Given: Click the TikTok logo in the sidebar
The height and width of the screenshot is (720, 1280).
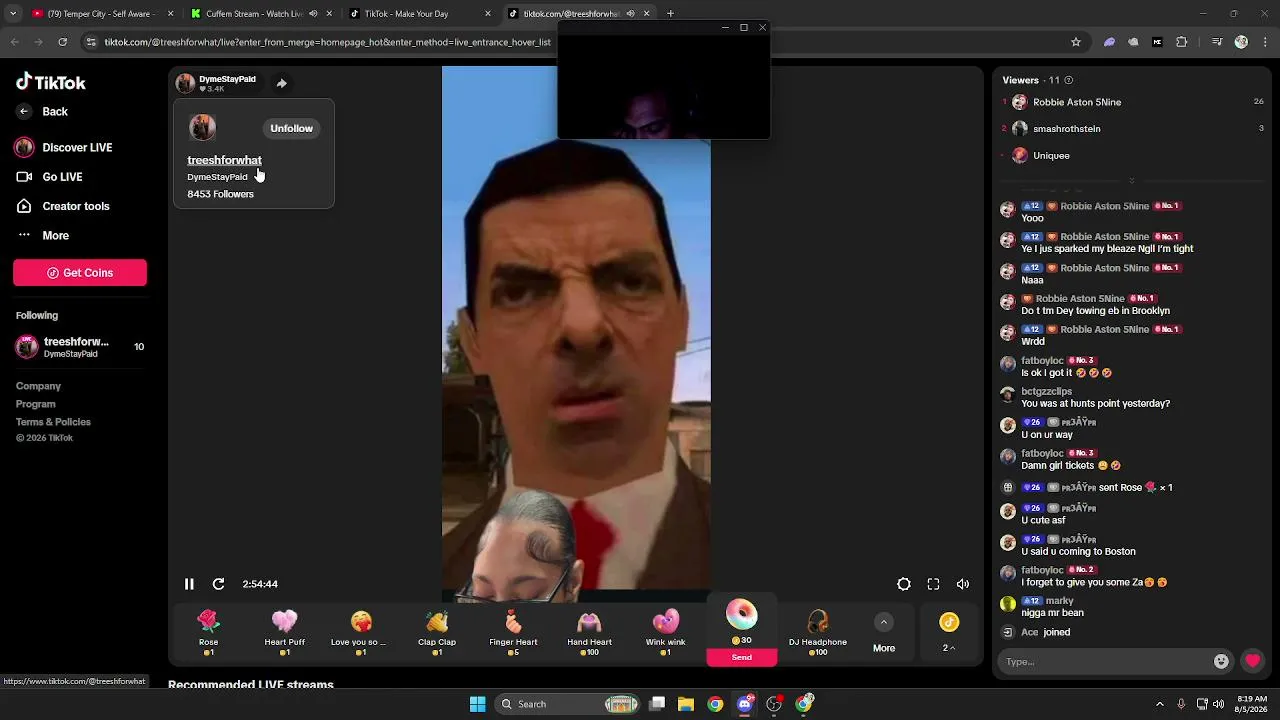Looking at the screenshot, I should (x=51, y=82).
